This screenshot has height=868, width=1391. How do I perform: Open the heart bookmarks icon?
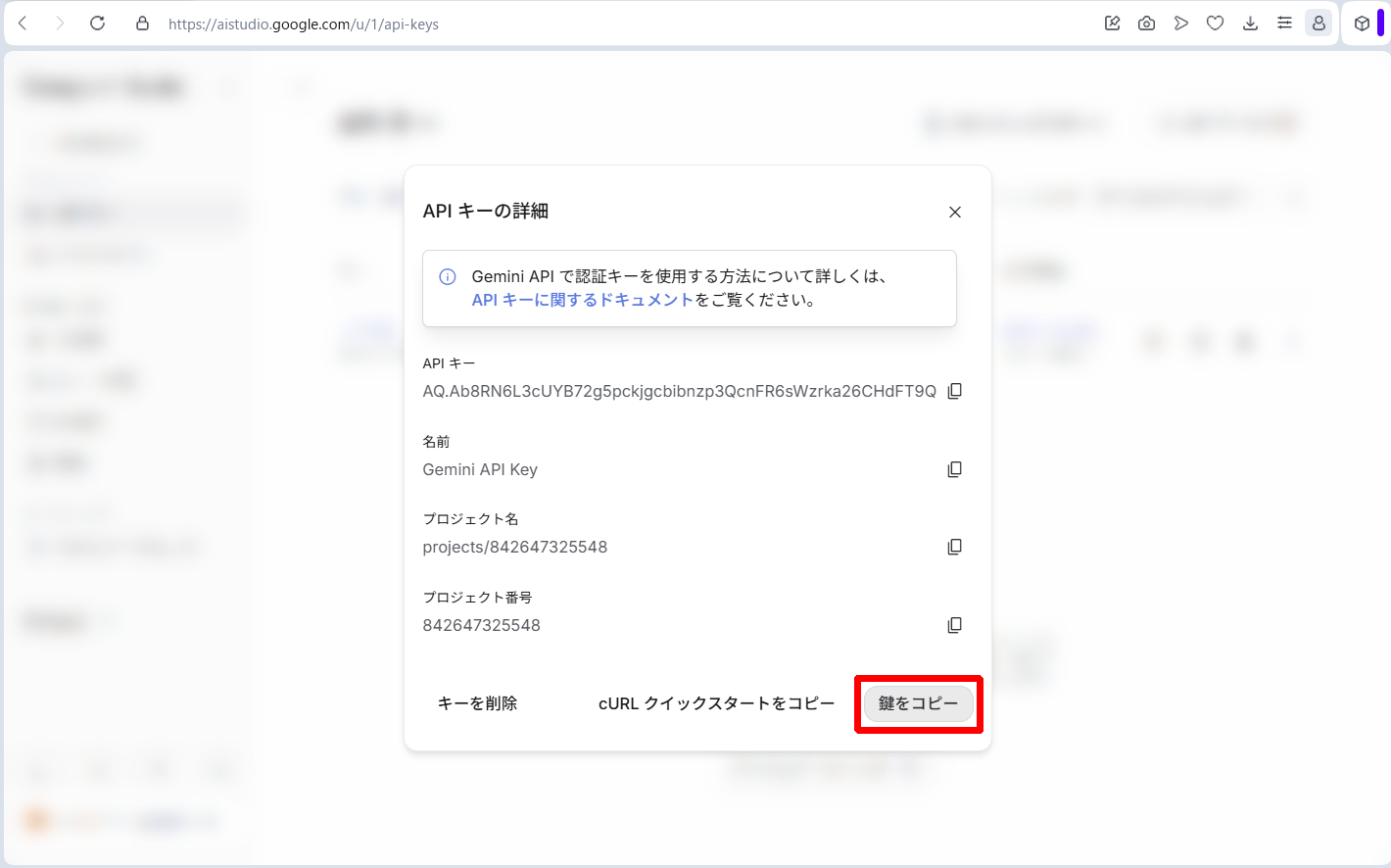[1216, 24]
